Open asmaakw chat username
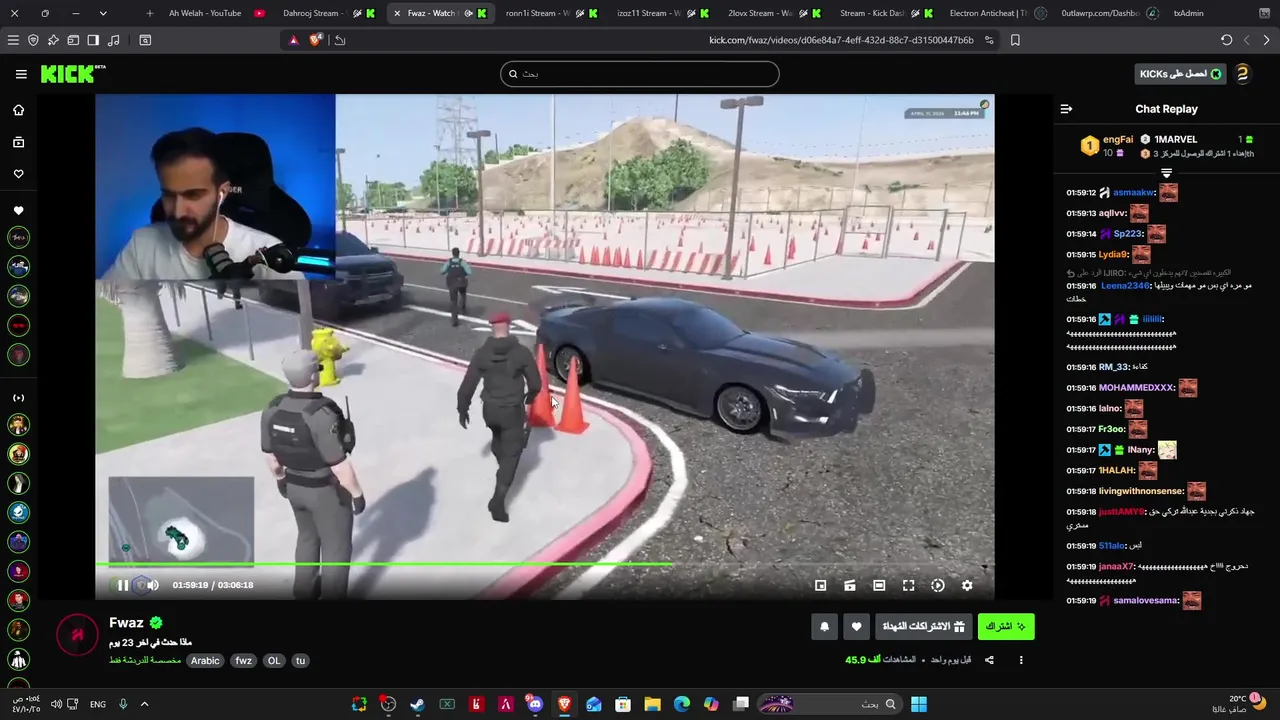Screen dimensions: 1280x720 tap(1134, 192)
